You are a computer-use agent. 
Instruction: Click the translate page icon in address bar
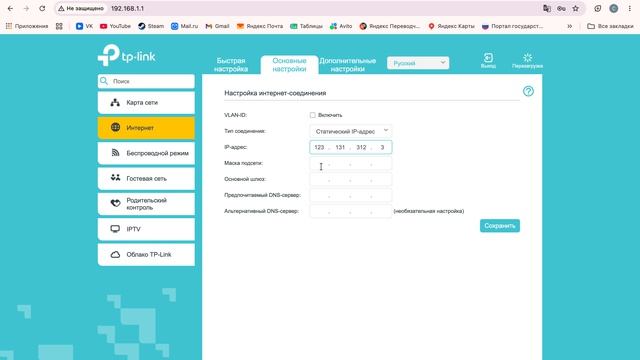pyautogui.click(x=547, y=9)
